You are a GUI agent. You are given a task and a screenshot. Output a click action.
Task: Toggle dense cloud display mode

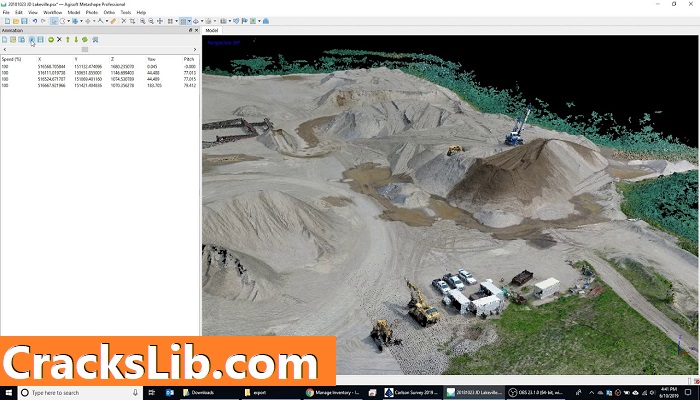point(183,21)
